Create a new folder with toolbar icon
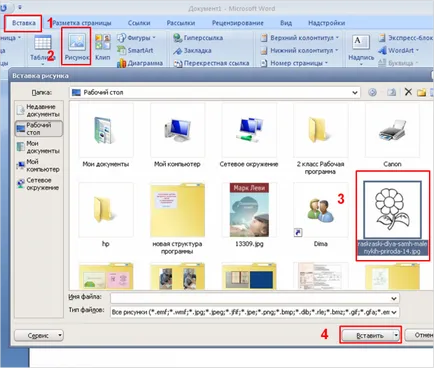 (422, 92)
